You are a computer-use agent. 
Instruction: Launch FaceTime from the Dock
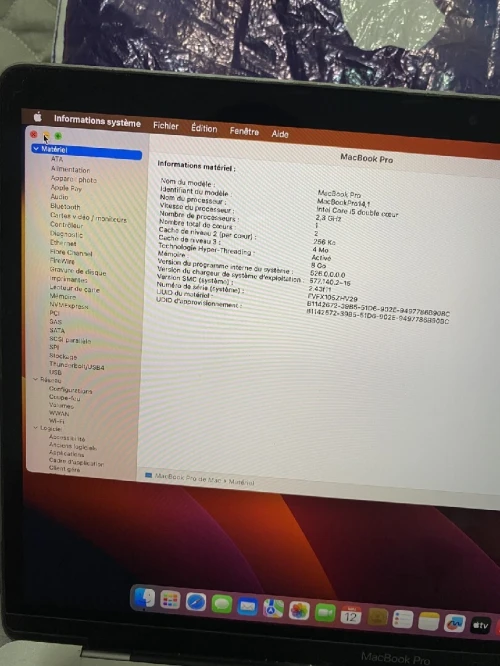coord(325,613)
